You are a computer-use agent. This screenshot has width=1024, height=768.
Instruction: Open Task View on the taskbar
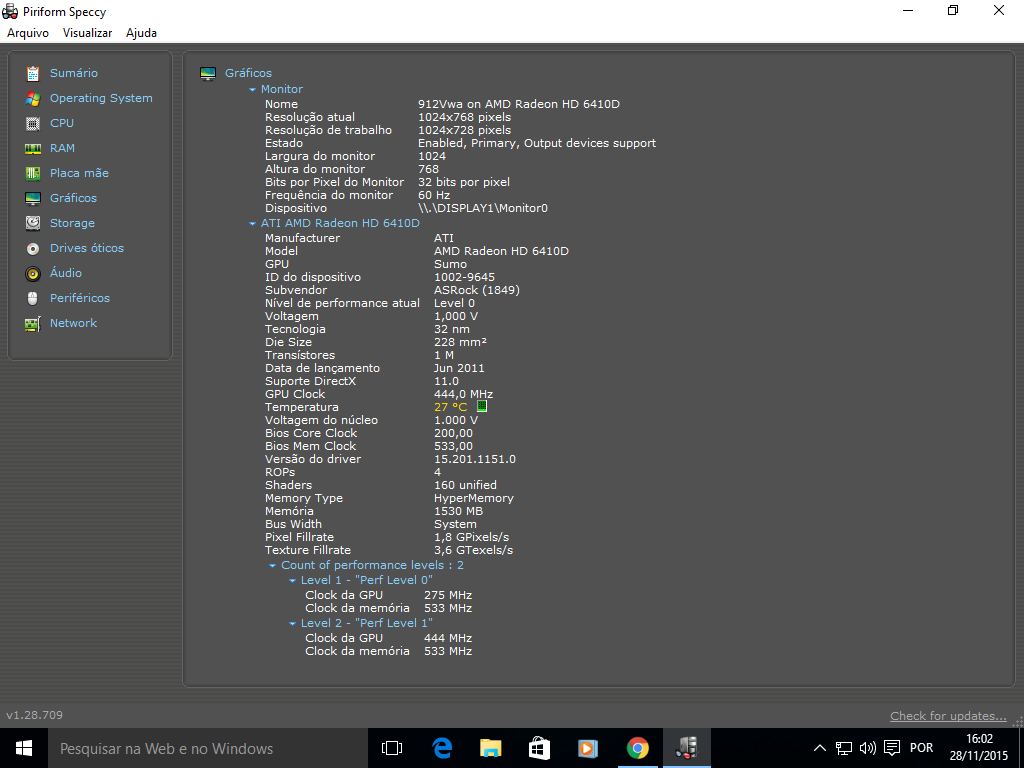pyautogui.click(x=392, y=748)
